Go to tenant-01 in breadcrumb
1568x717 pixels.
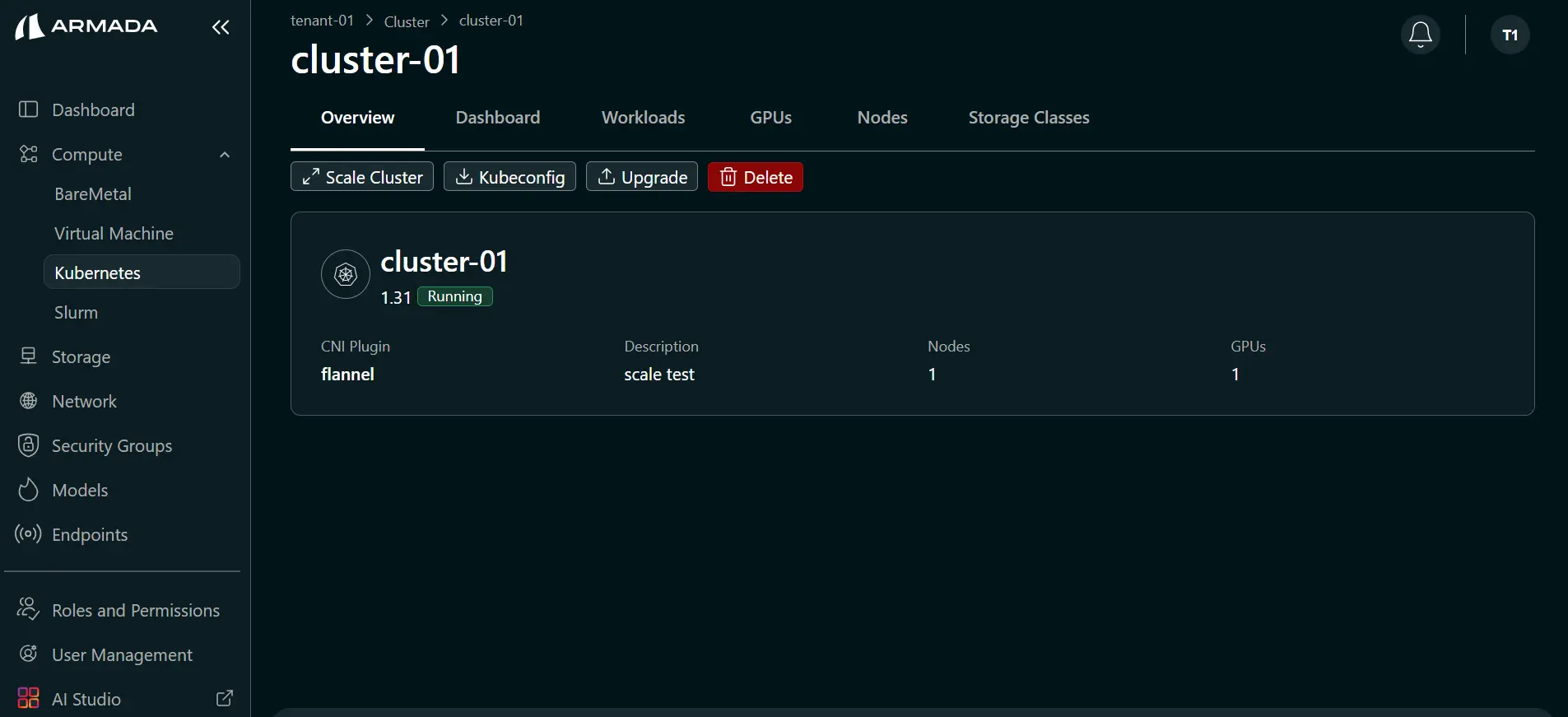[322, 21]
